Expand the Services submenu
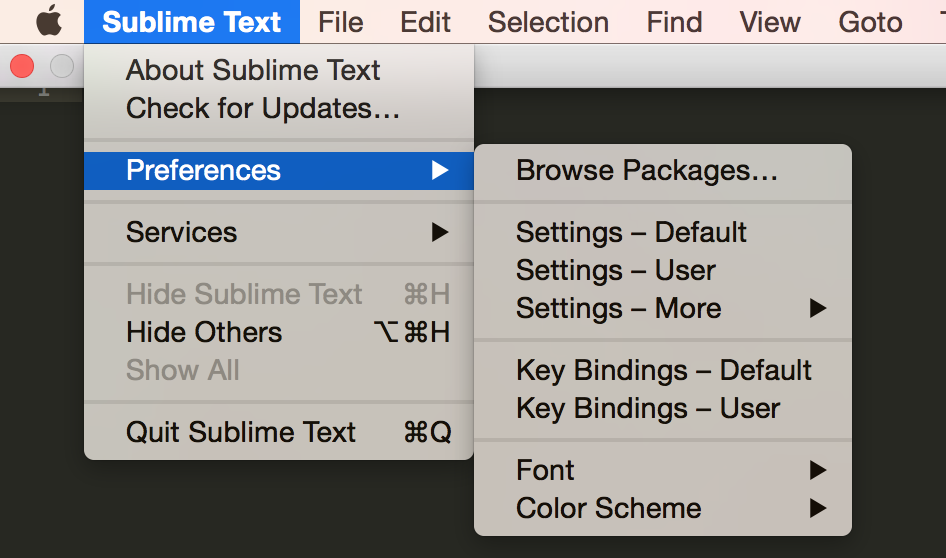 (x=279, y=232)
